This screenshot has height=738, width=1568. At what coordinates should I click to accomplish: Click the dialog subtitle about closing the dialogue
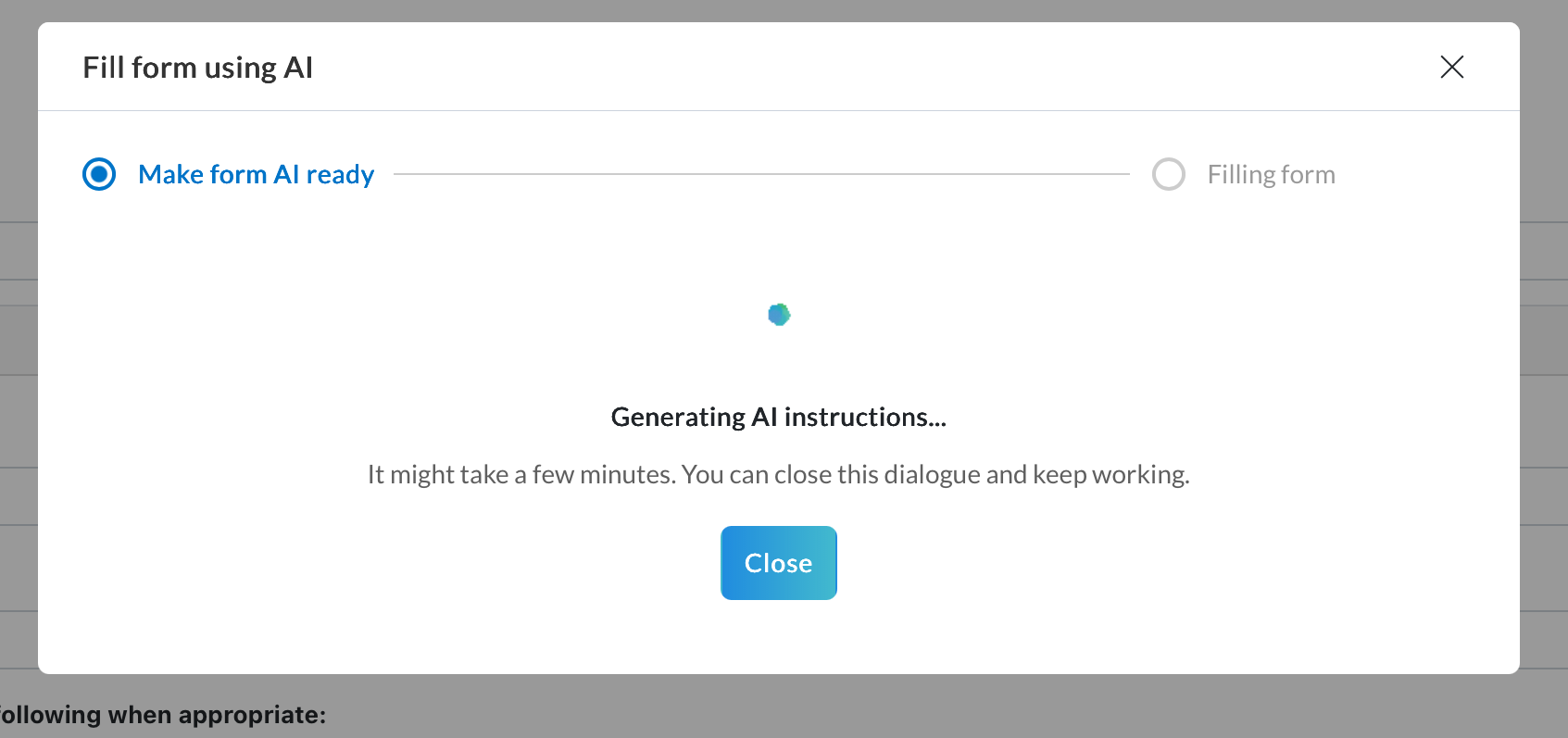[x=778, y=473]
